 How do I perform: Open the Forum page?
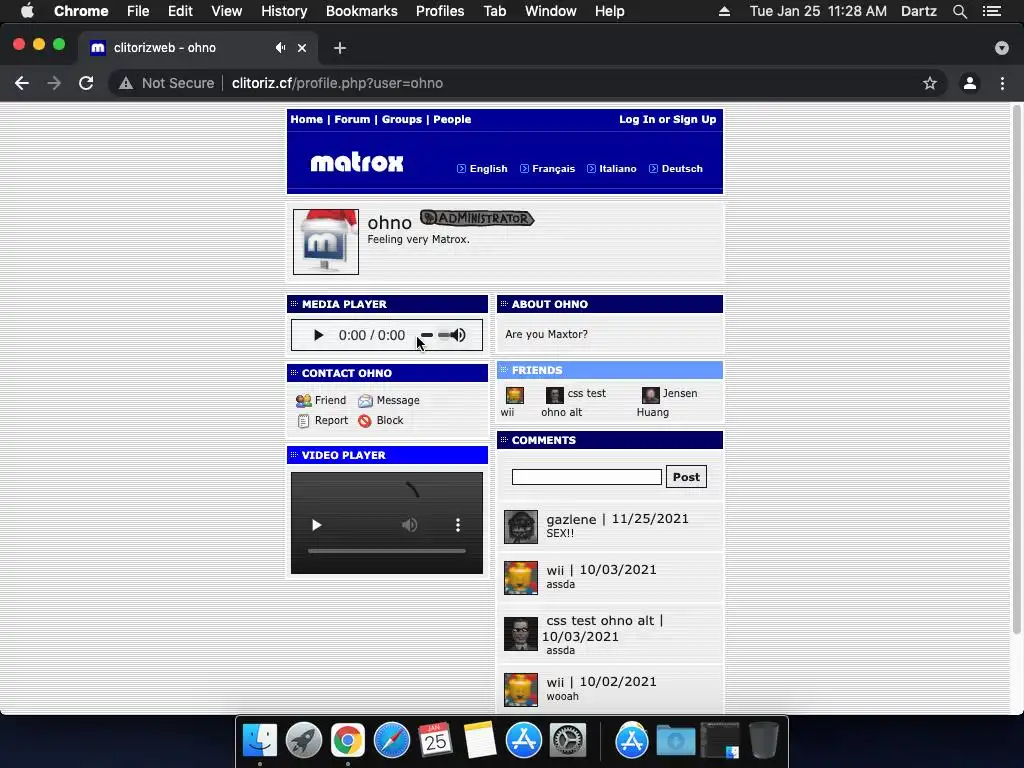click(x=352, y=120)
